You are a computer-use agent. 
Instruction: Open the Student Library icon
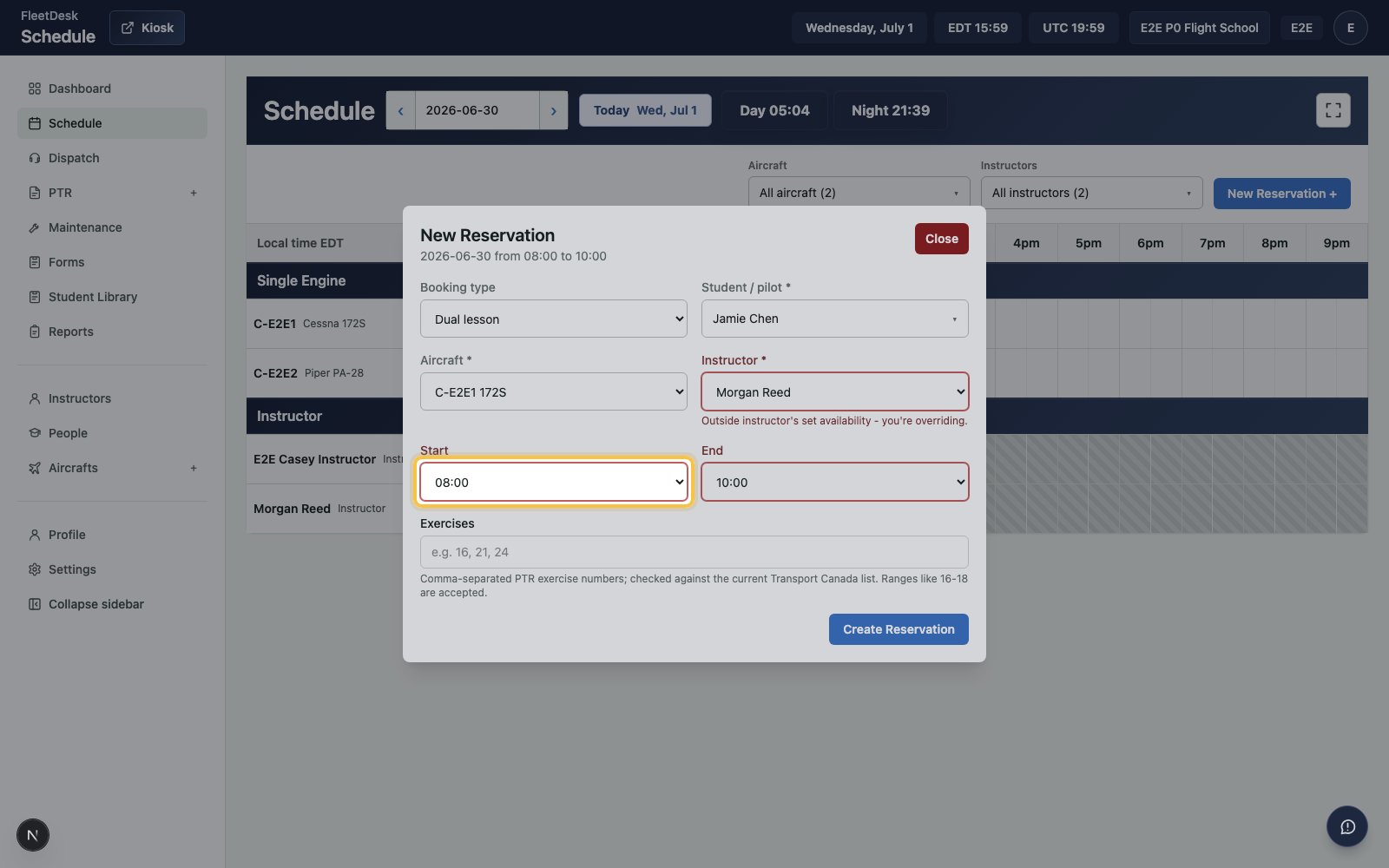point(35,297)
